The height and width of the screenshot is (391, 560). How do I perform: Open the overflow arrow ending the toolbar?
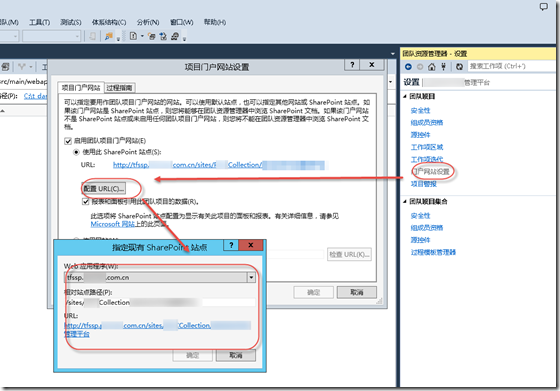(x=184, y=38)
